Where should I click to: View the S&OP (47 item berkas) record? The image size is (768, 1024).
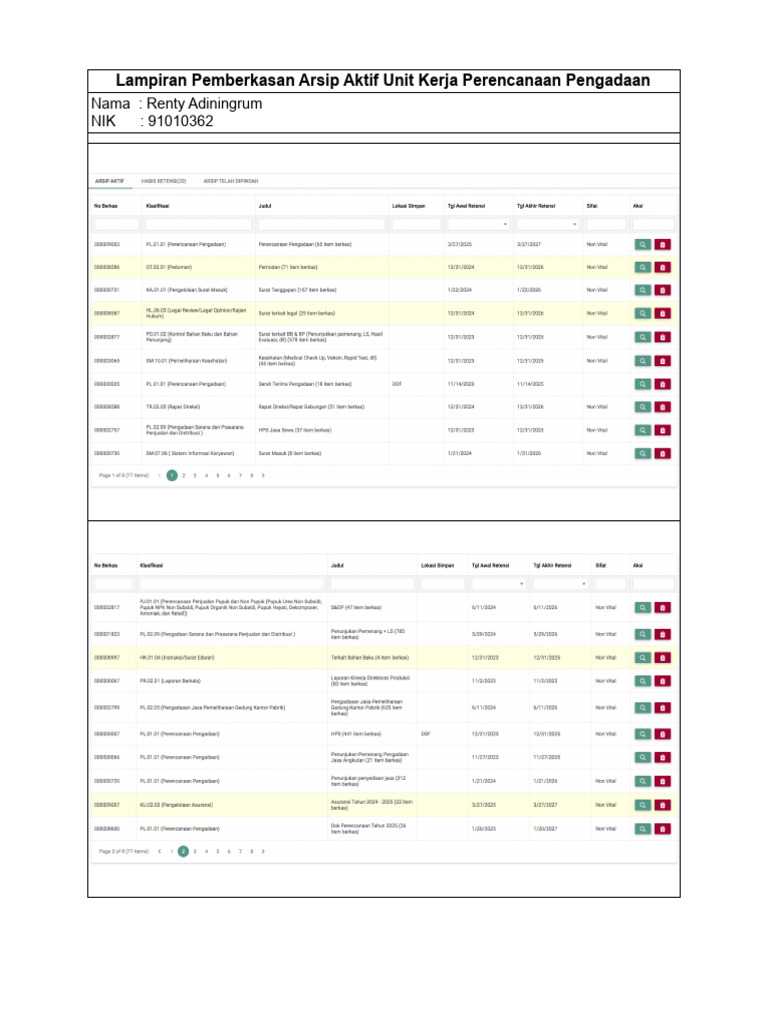click(x=642, y=607)
